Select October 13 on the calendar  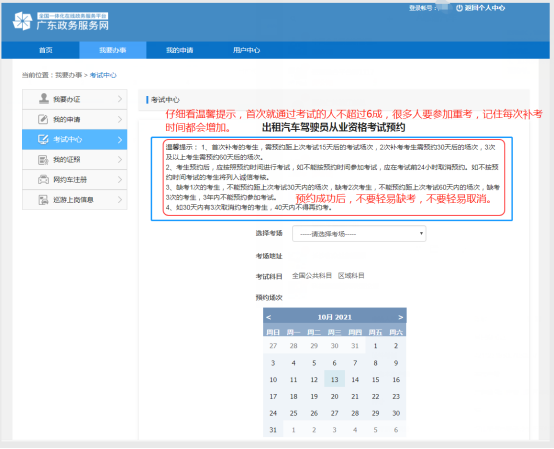335,379
